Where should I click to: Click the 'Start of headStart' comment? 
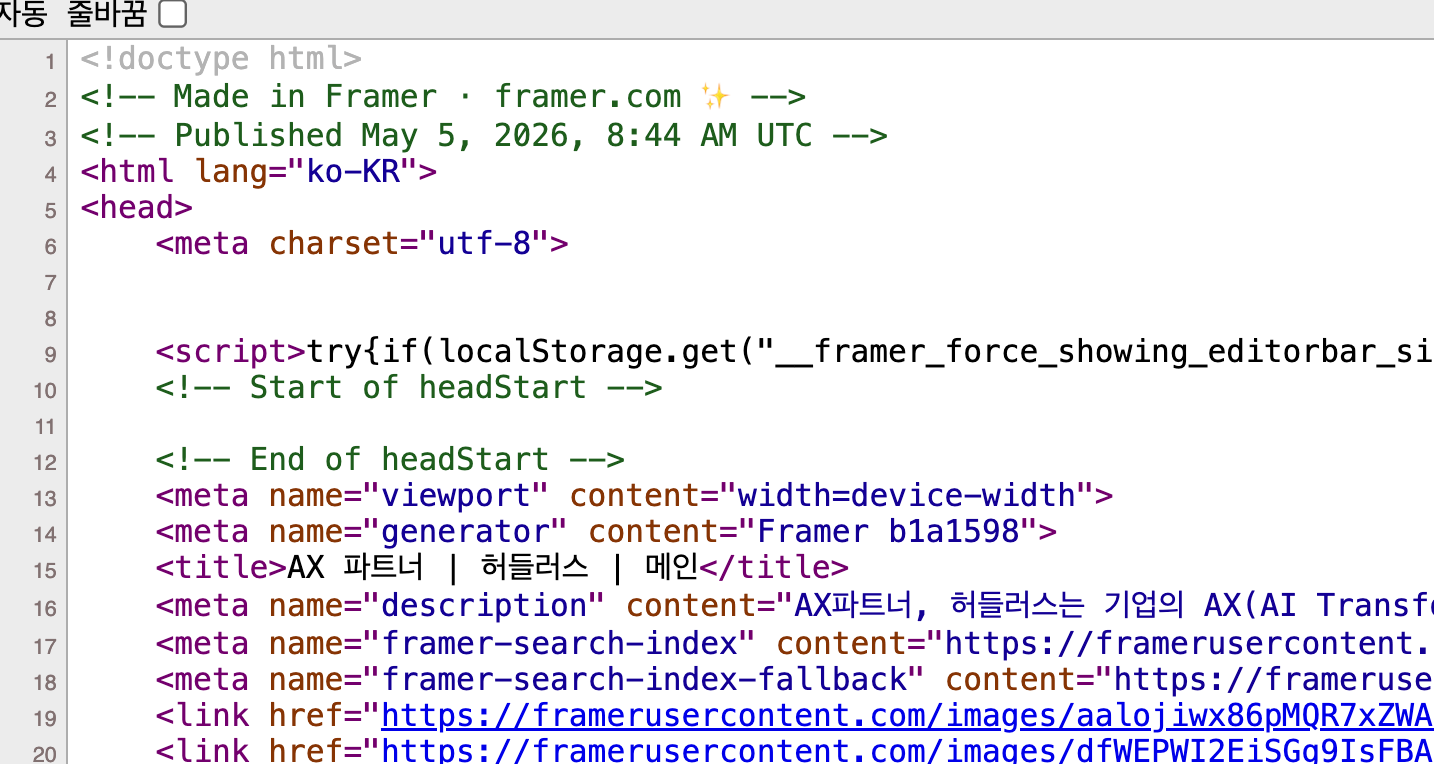point(409,387)
